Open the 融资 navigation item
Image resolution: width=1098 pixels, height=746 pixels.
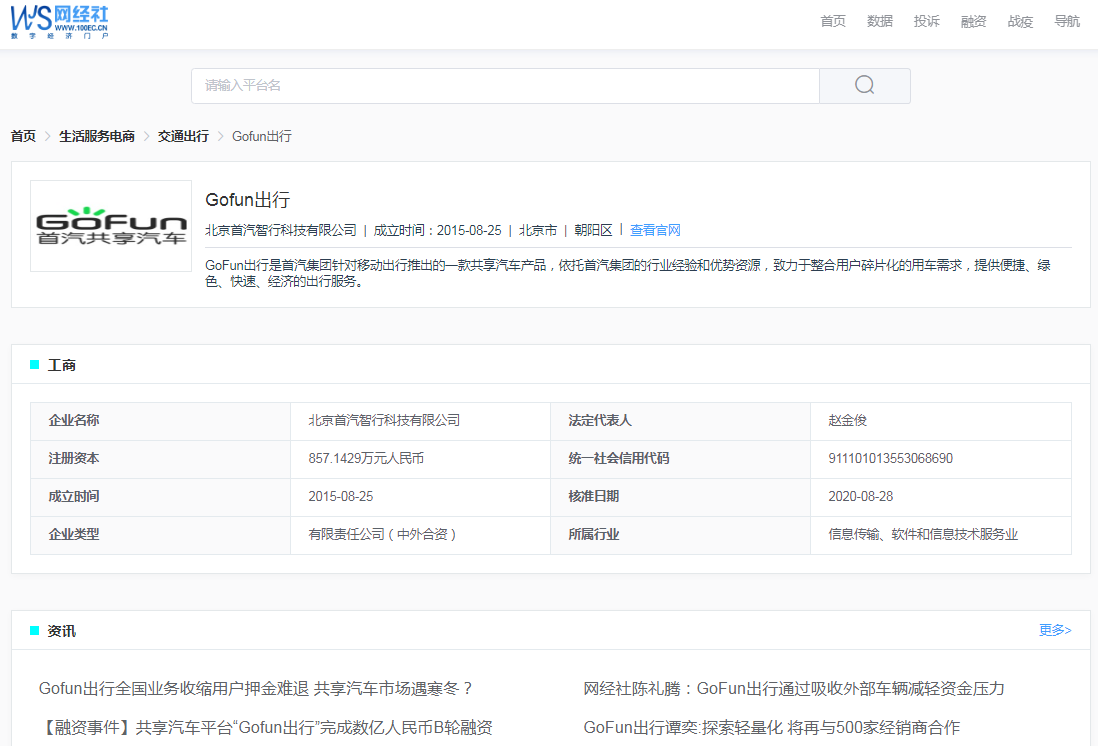pyautogui.click(x=973, y=21)
